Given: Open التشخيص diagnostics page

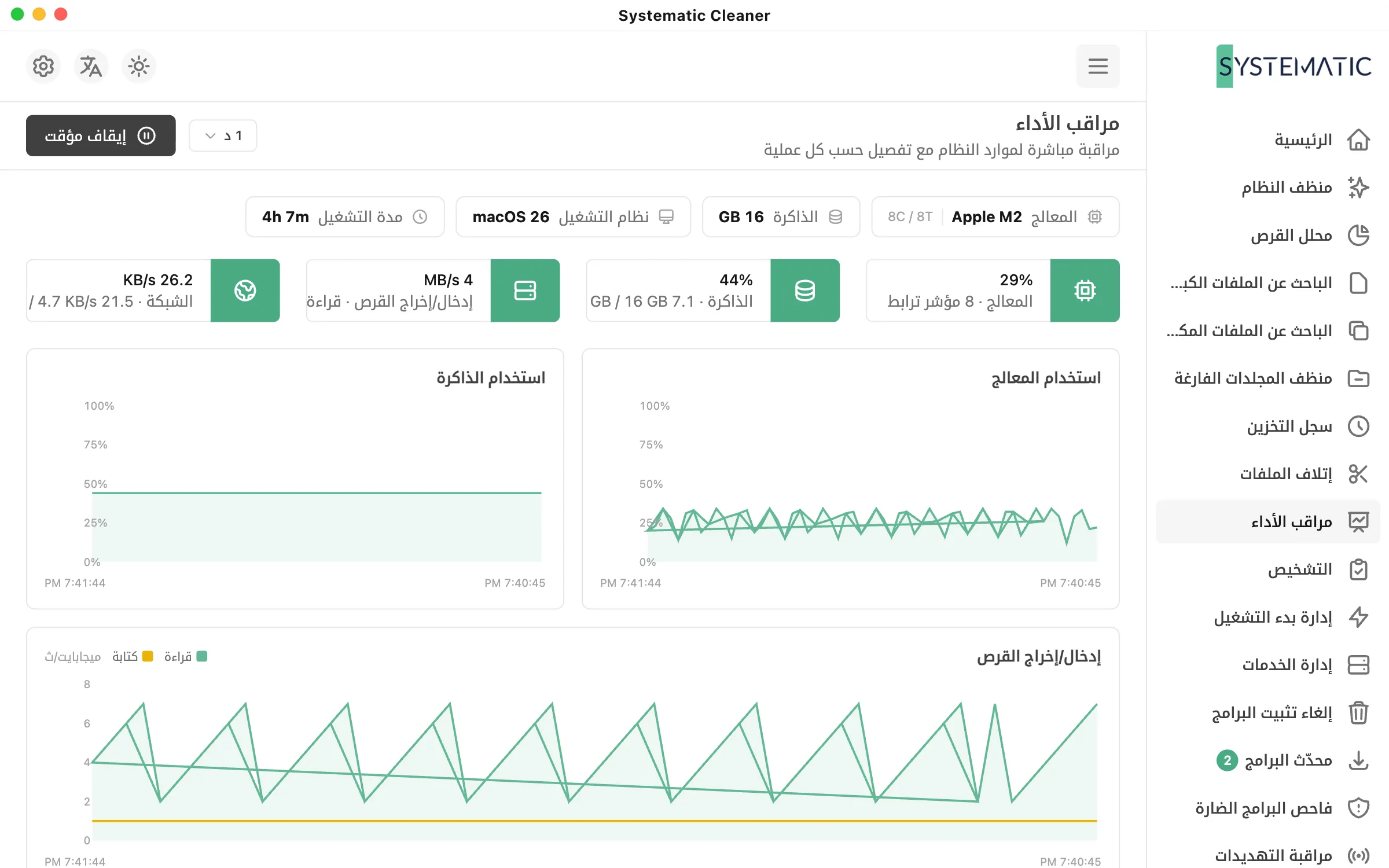Looking at the screenshot, I should (x=1299, y=569).
